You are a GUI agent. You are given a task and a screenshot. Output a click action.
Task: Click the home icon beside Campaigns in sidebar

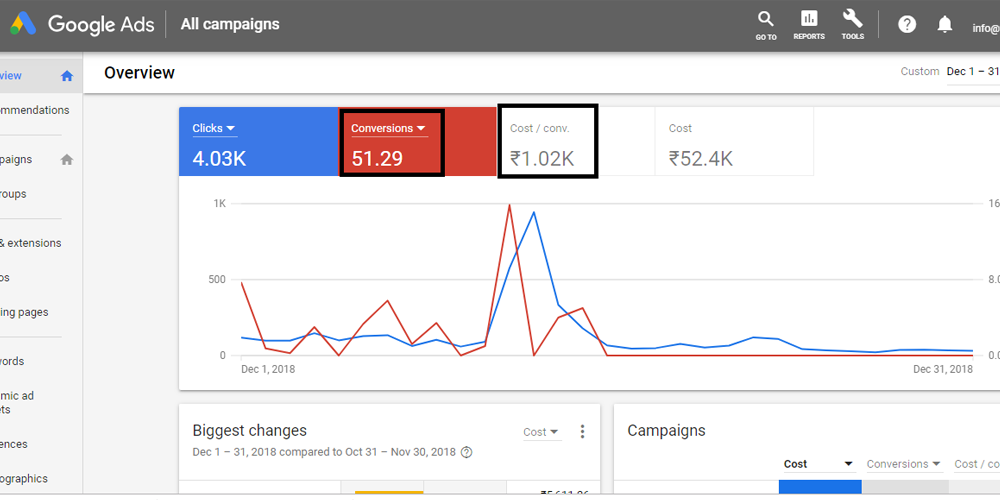(x=67, y=159)
